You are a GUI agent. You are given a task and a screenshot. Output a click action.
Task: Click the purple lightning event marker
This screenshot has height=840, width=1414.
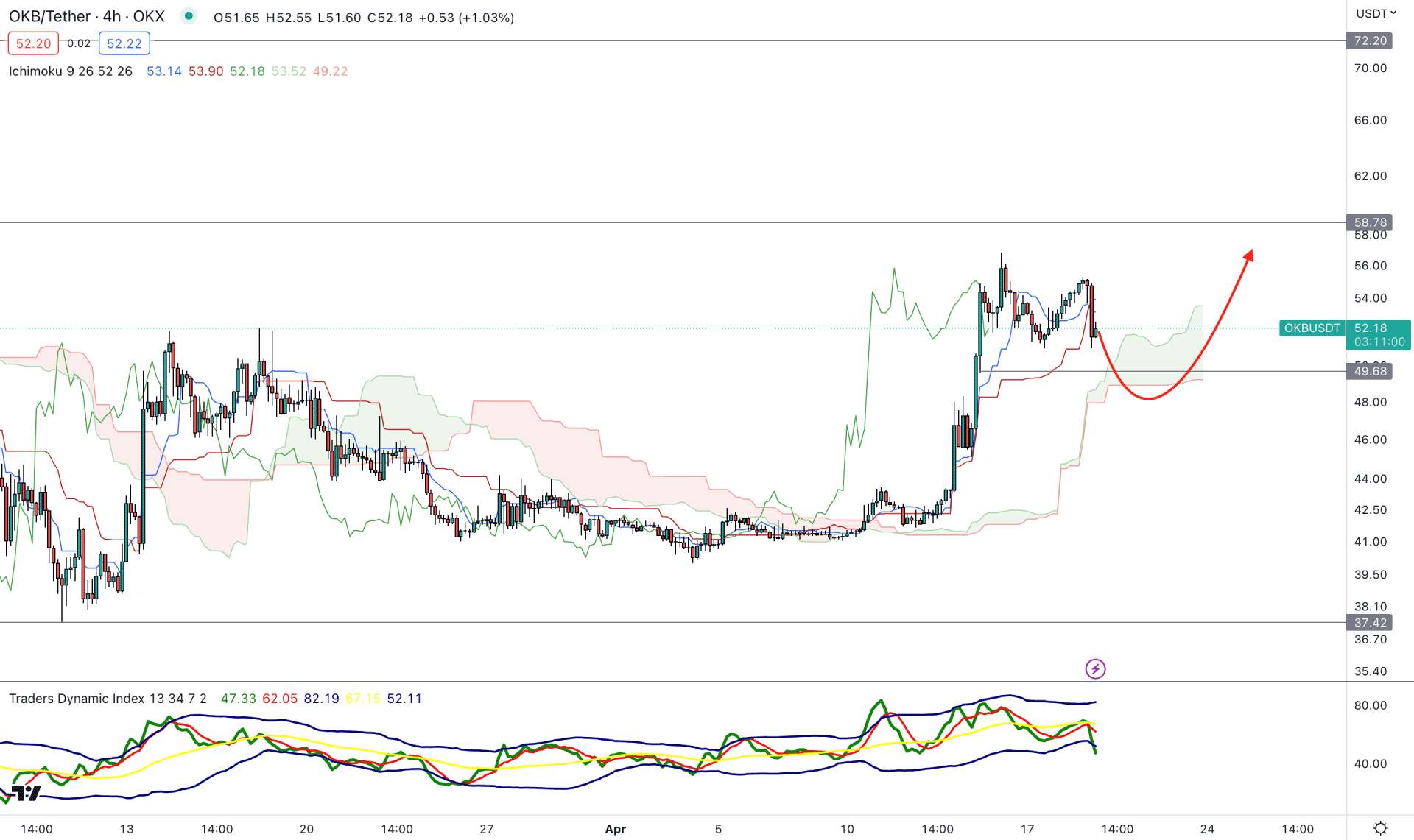tap(1095, 668)
